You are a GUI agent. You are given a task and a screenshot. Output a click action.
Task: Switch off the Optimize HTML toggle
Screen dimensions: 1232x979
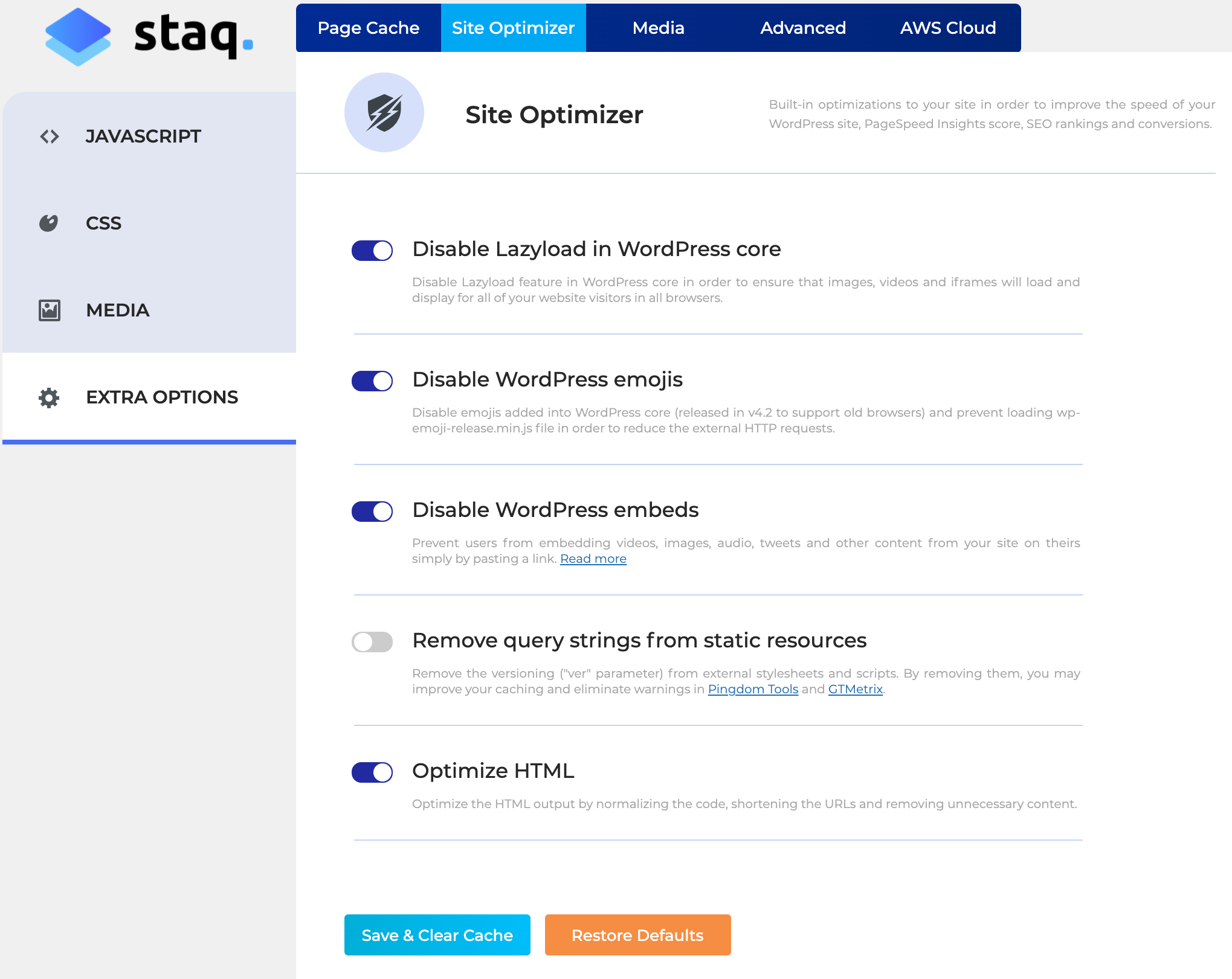[x=372, y=772]
